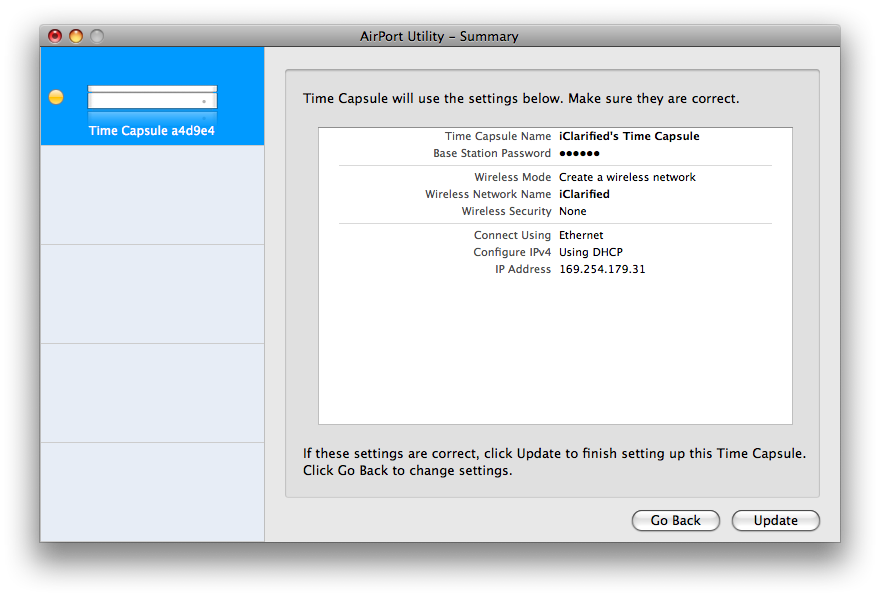This screenshot has width=880, height=597.
Task: Click the 'Click Go Back to change settings' text
Action: click(x=407, y=470)
